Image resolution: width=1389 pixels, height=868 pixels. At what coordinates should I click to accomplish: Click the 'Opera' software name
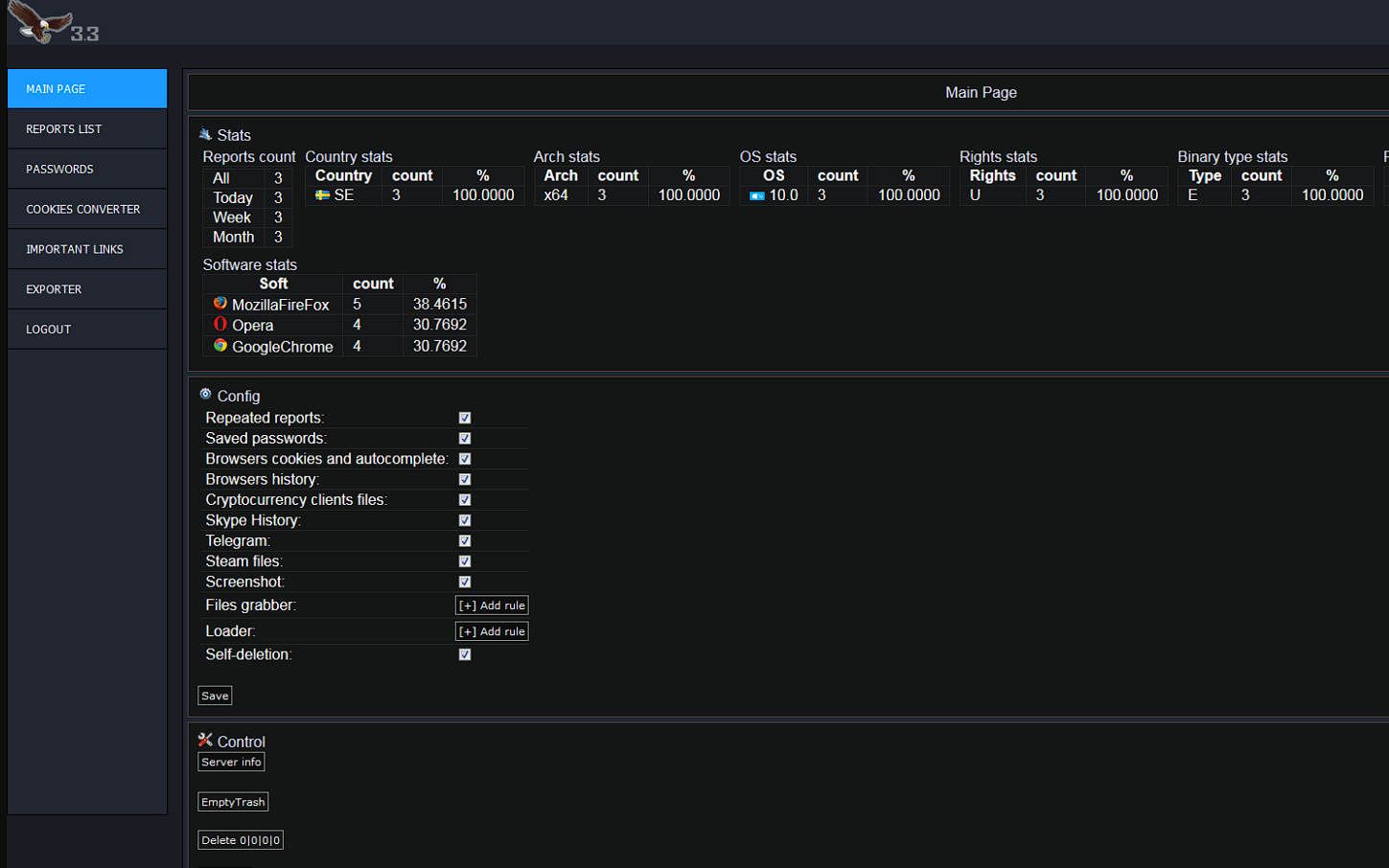pyautogui.click(x=252, y=326)
